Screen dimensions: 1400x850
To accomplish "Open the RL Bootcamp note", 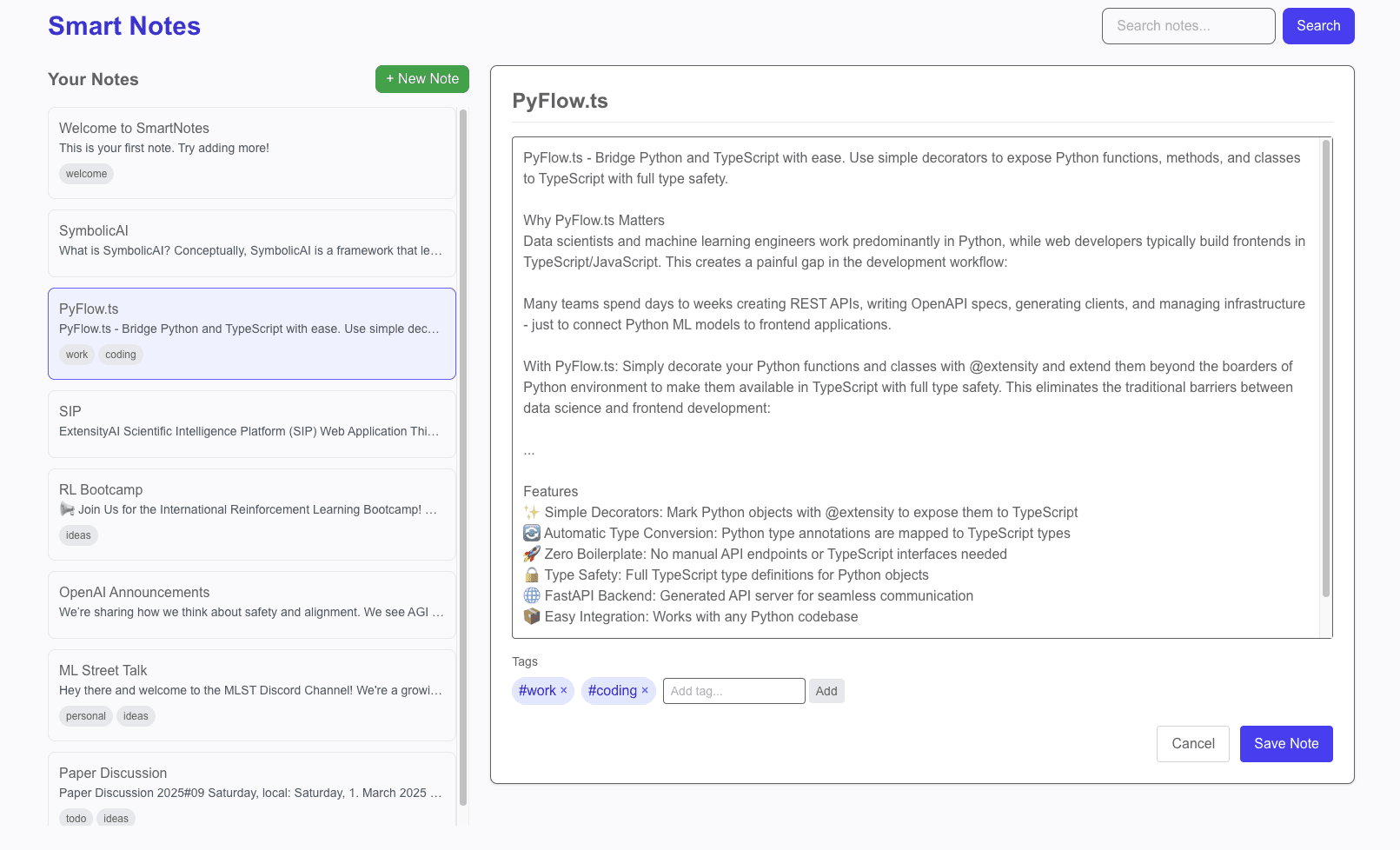I will pyautogui.click(x=252, y=515).
